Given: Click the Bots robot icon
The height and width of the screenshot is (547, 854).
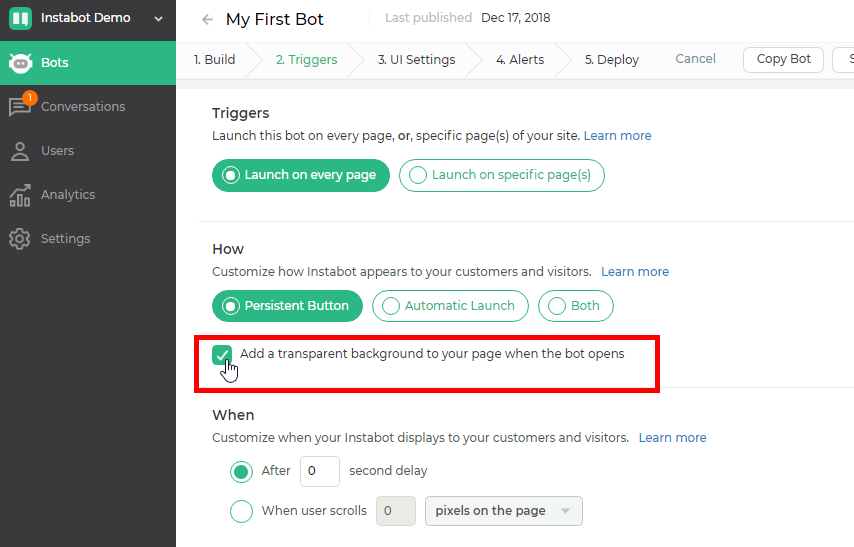Looking at the screenshot, I should (20, 63).
